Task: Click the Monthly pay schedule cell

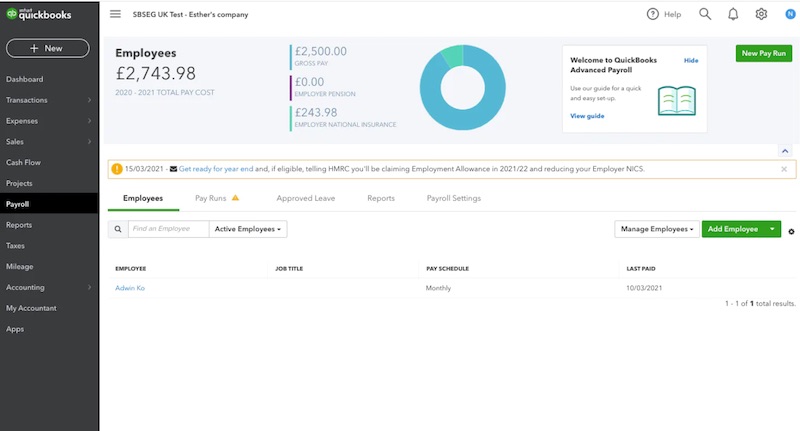Action: click(438, 288)
